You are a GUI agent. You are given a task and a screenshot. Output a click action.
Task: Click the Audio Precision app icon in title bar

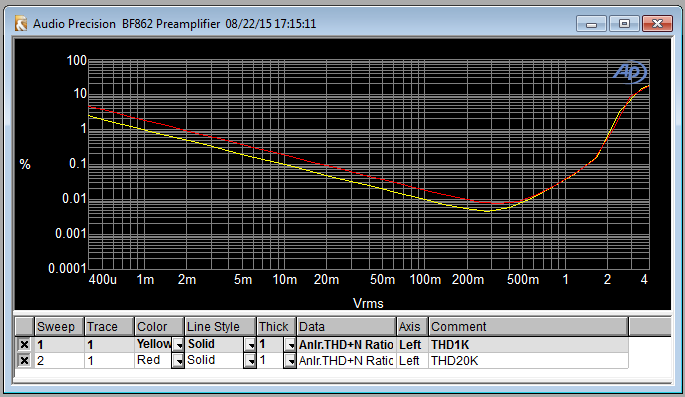pyautogui.click(x=21, y=24)
